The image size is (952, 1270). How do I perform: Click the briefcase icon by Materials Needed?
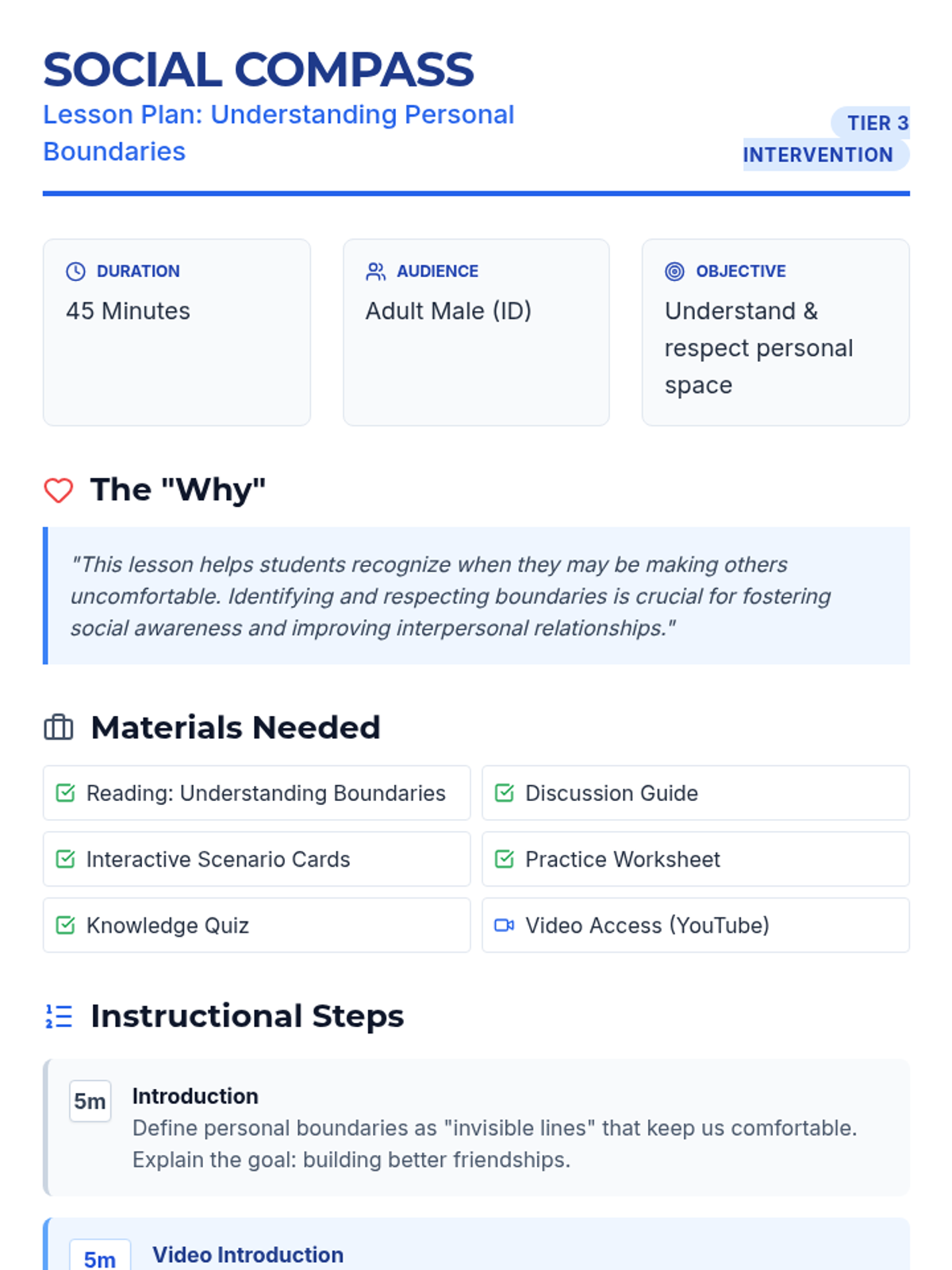(59, 727)
